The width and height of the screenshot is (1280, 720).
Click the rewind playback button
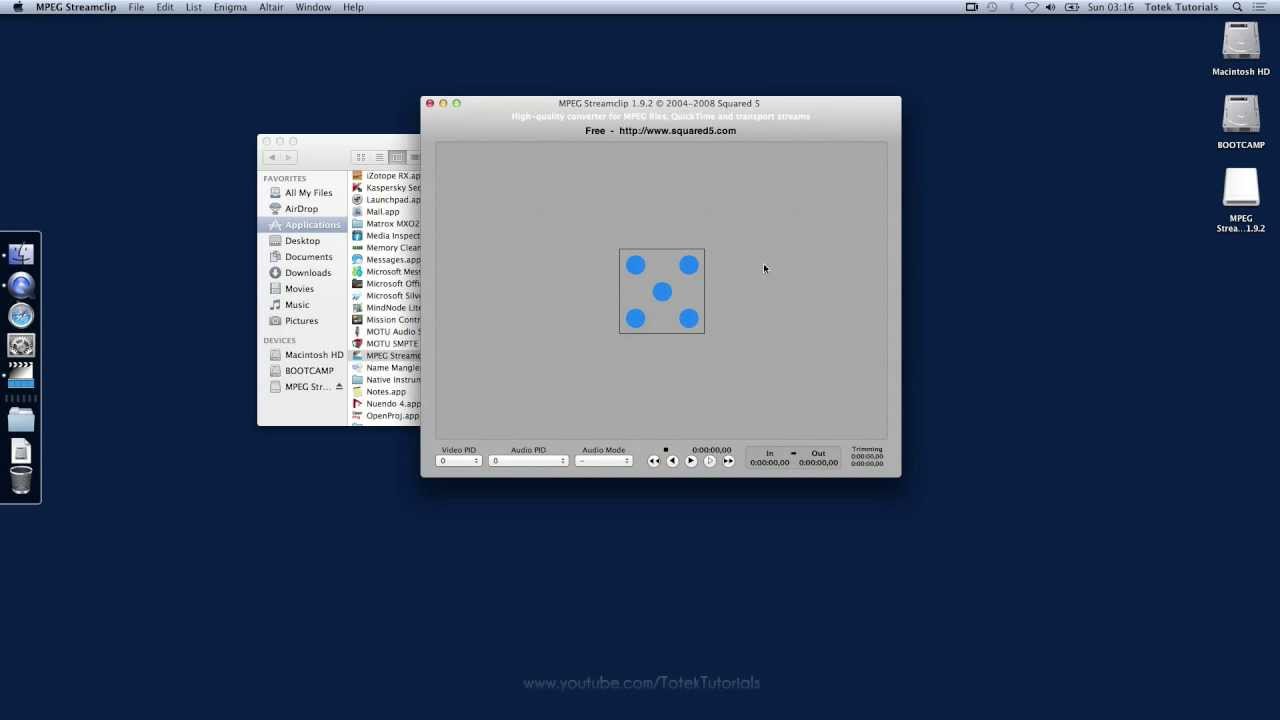[654, 461]
